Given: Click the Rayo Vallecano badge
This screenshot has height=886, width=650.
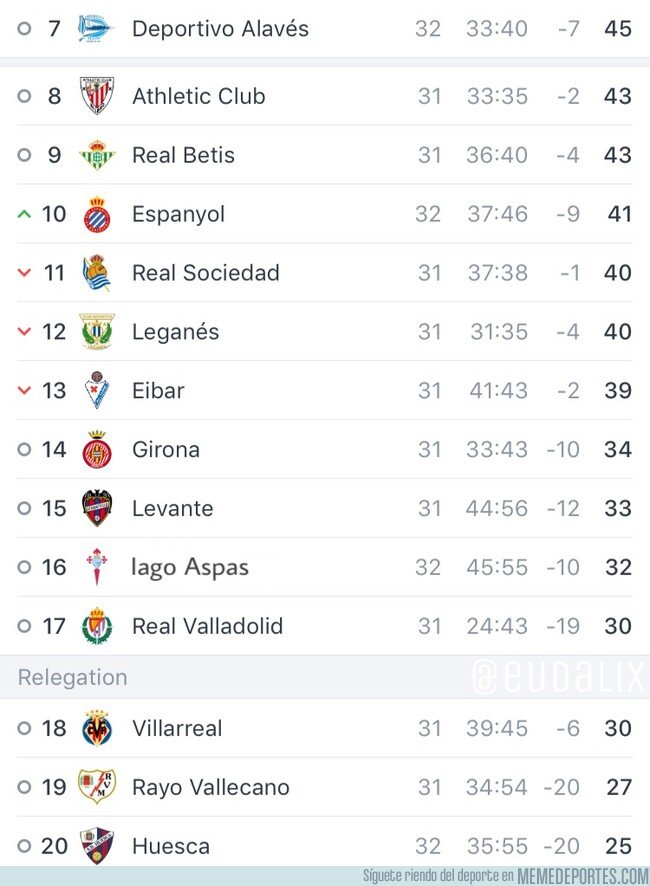Looking at the screenshot, I should point(97,787).
